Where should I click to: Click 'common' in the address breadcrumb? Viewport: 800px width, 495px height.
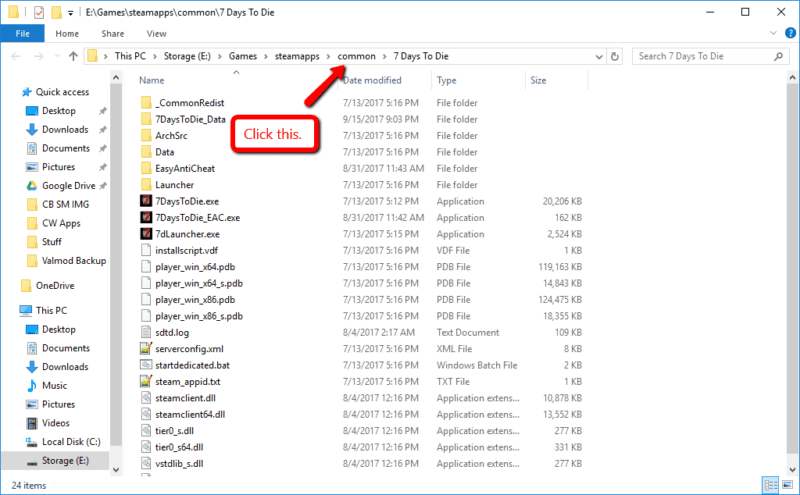[x=356, y=56]
